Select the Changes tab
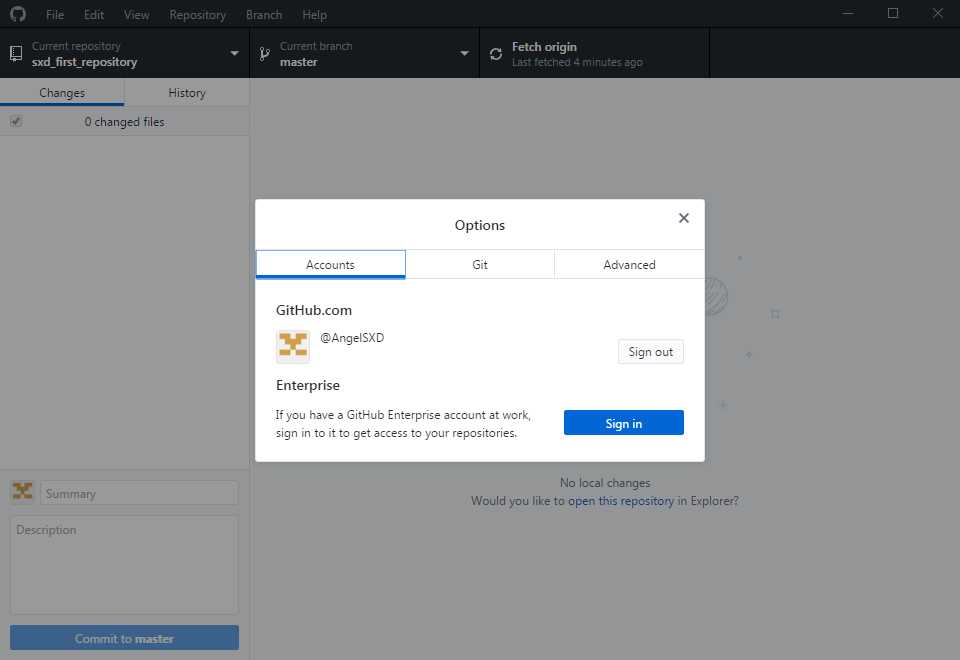Viewport: 960px width, 660px height. tap(62, 92)
